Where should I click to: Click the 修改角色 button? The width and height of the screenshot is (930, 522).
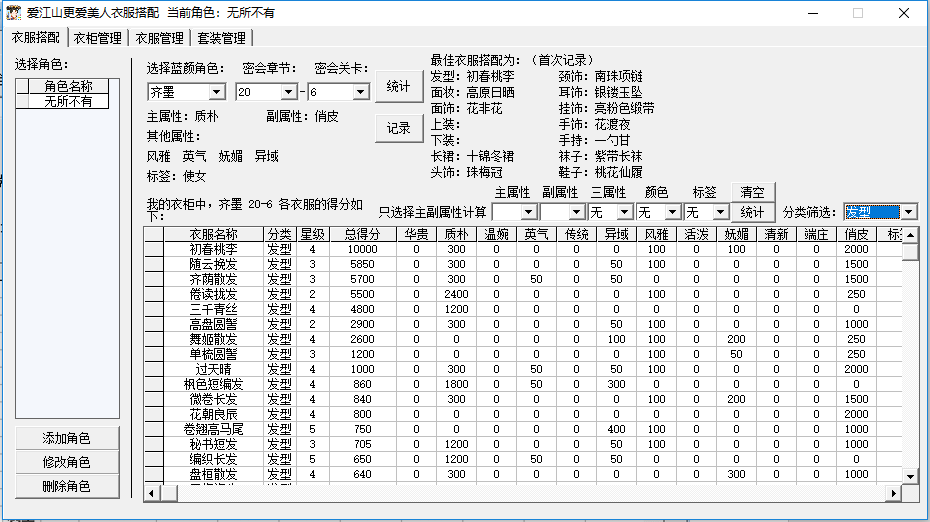coord(66,462)
